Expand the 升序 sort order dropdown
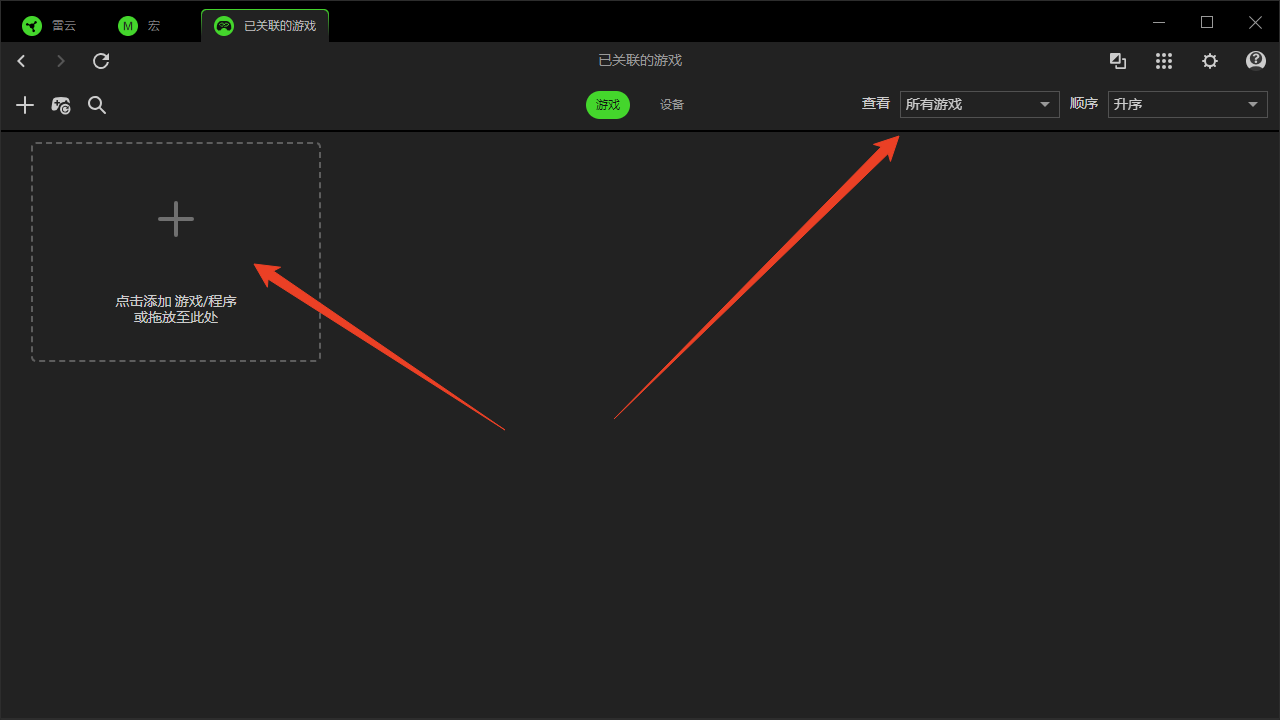Viewport: 1280px width, 720px height. tap(1187, 104)
